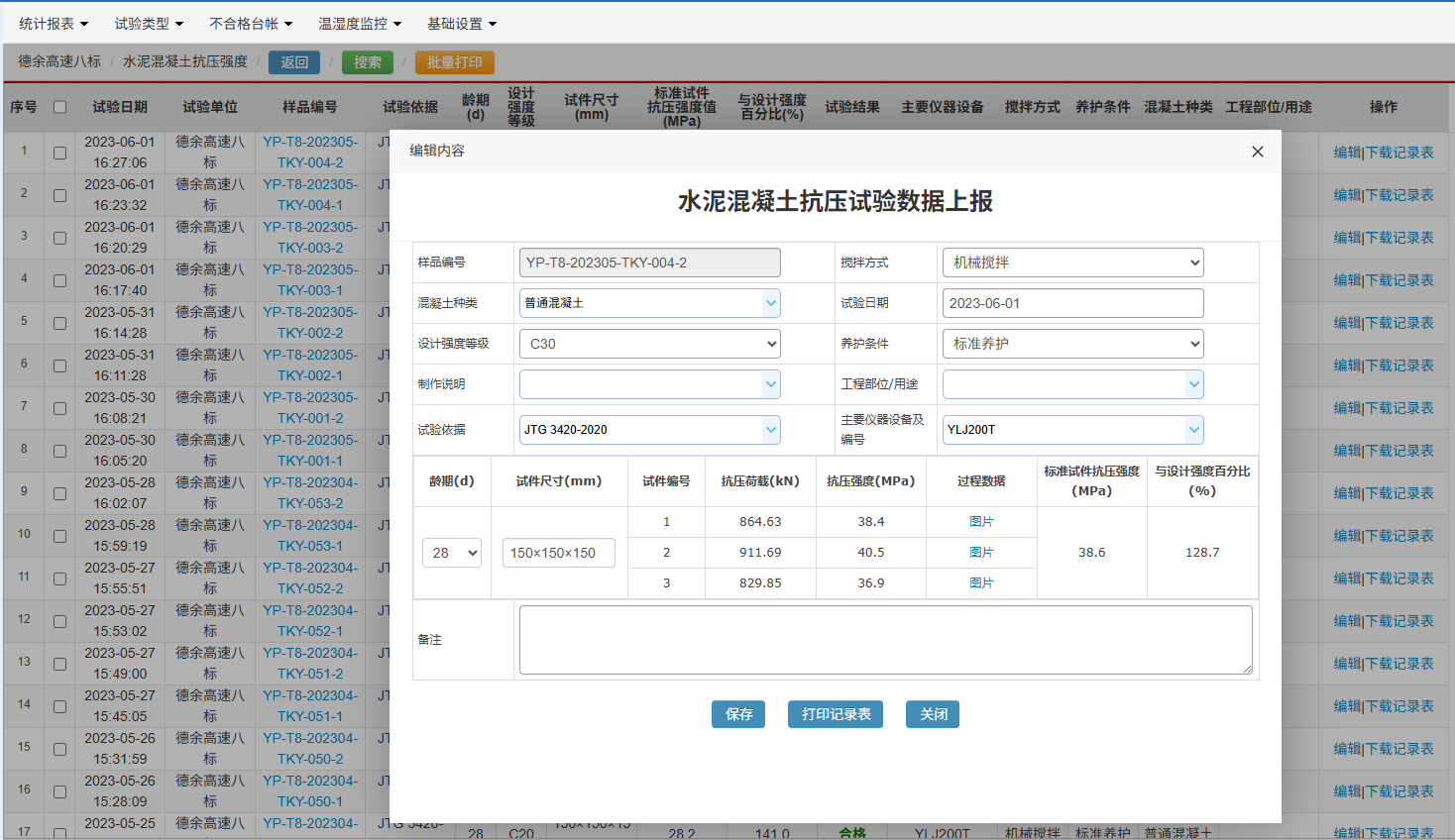Click inside the 备注 text area
This screenshot has height=840, width=1455.
tap(885, 640)
